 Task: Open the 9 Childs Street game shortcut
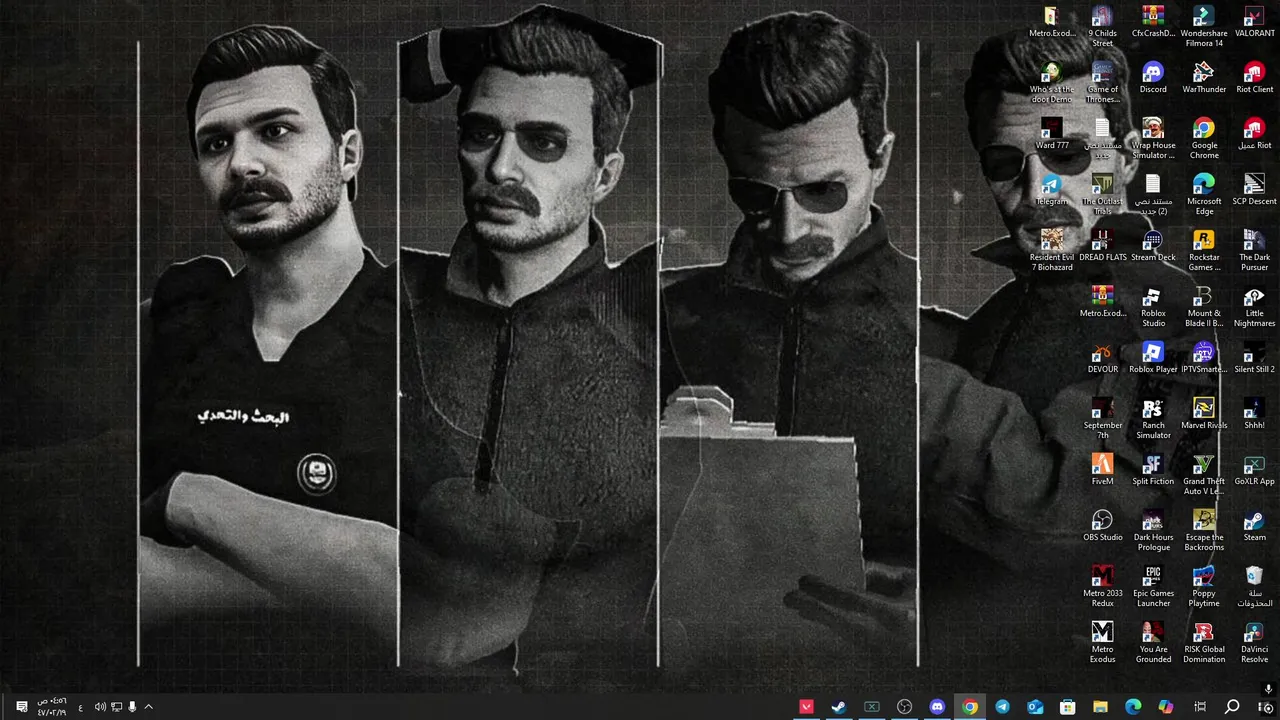tap(1102, 27)
